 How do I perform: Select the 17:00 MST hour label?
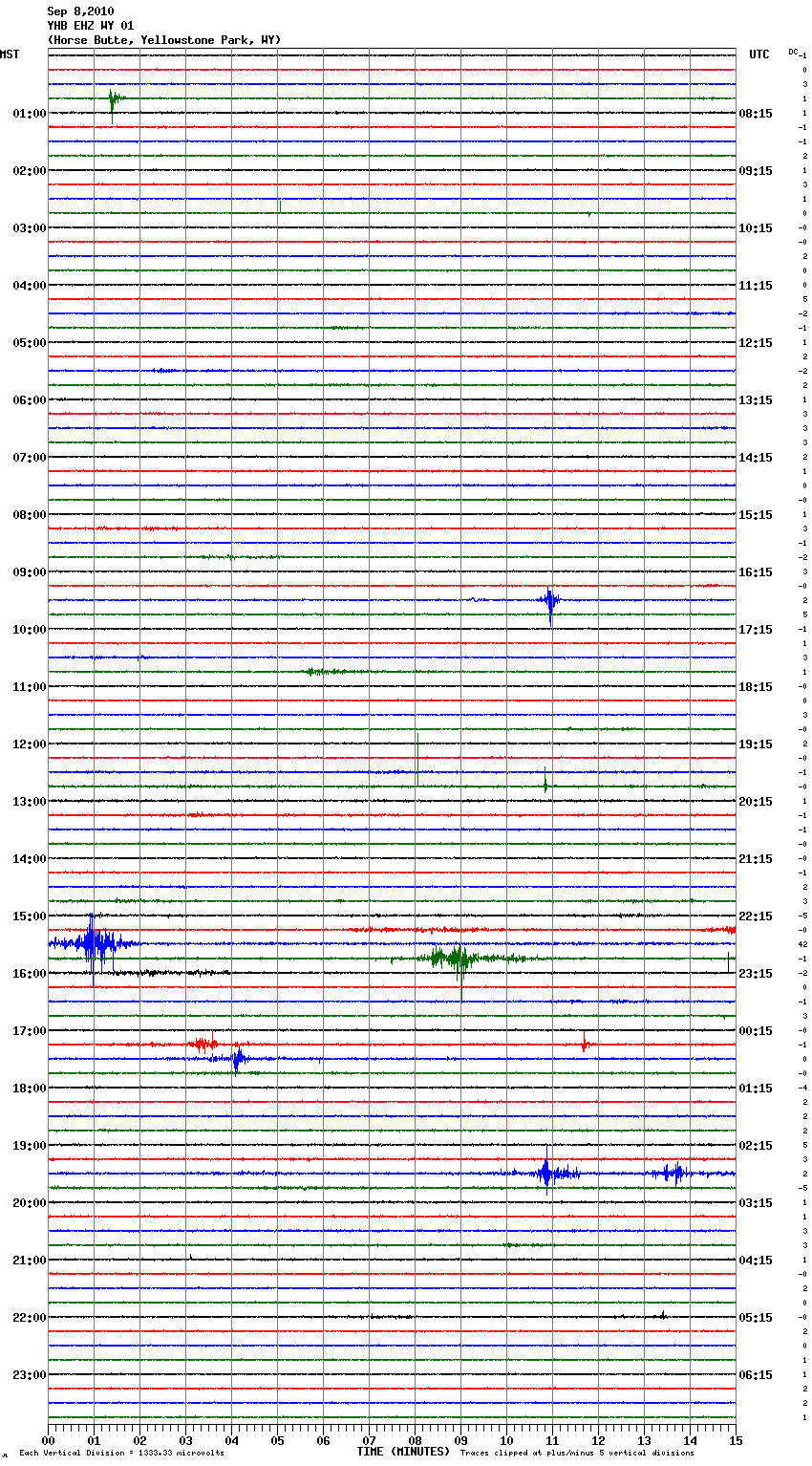tap(30, 1031)
